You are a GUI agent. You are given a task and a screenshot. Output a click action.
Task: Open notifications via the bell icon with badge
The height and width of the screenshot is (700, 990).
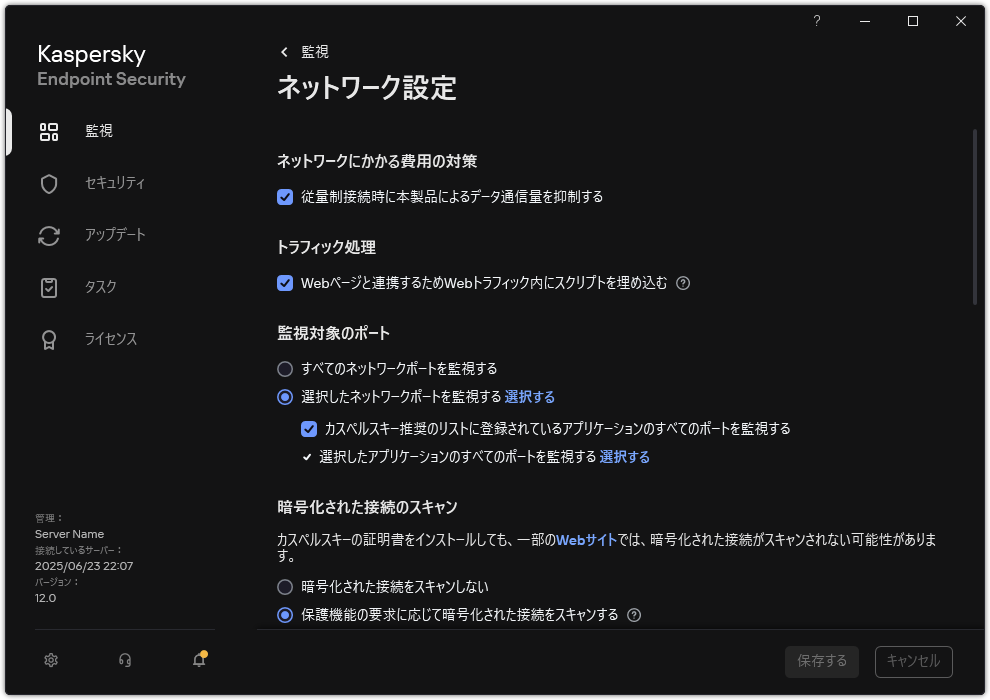click(198, 660)
